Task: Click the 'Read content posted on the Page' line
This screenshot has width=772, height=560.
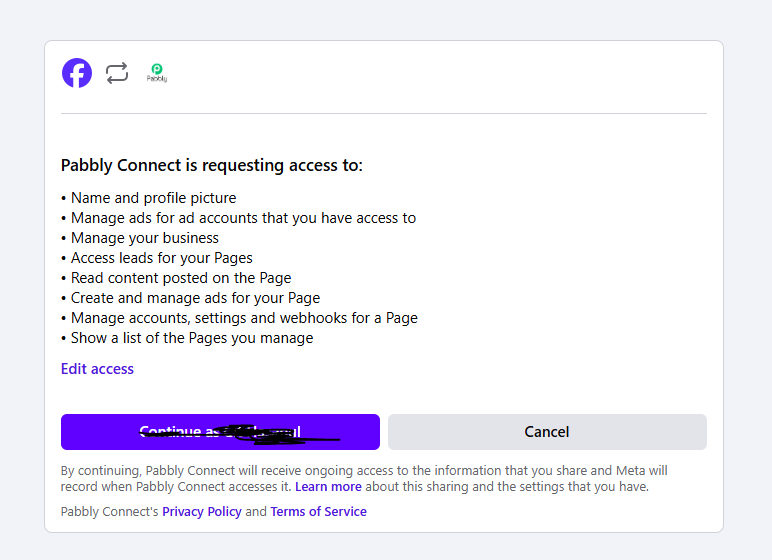Action: [181, 278]
